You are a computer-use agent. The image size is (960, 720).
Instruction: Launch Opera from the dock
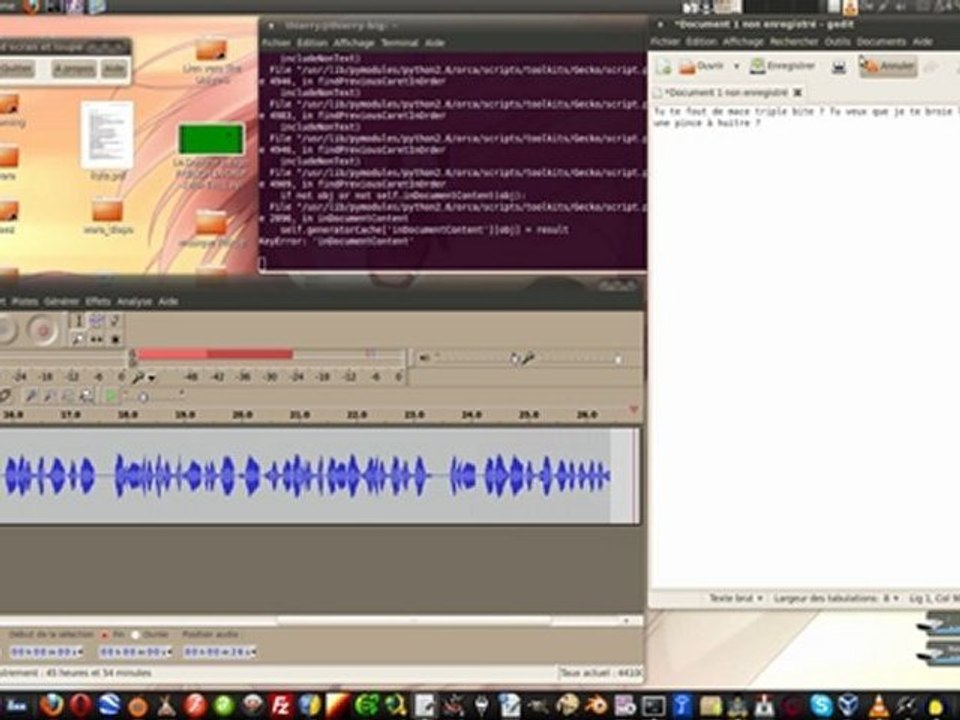pyautogui.click(x=80, y=705)
